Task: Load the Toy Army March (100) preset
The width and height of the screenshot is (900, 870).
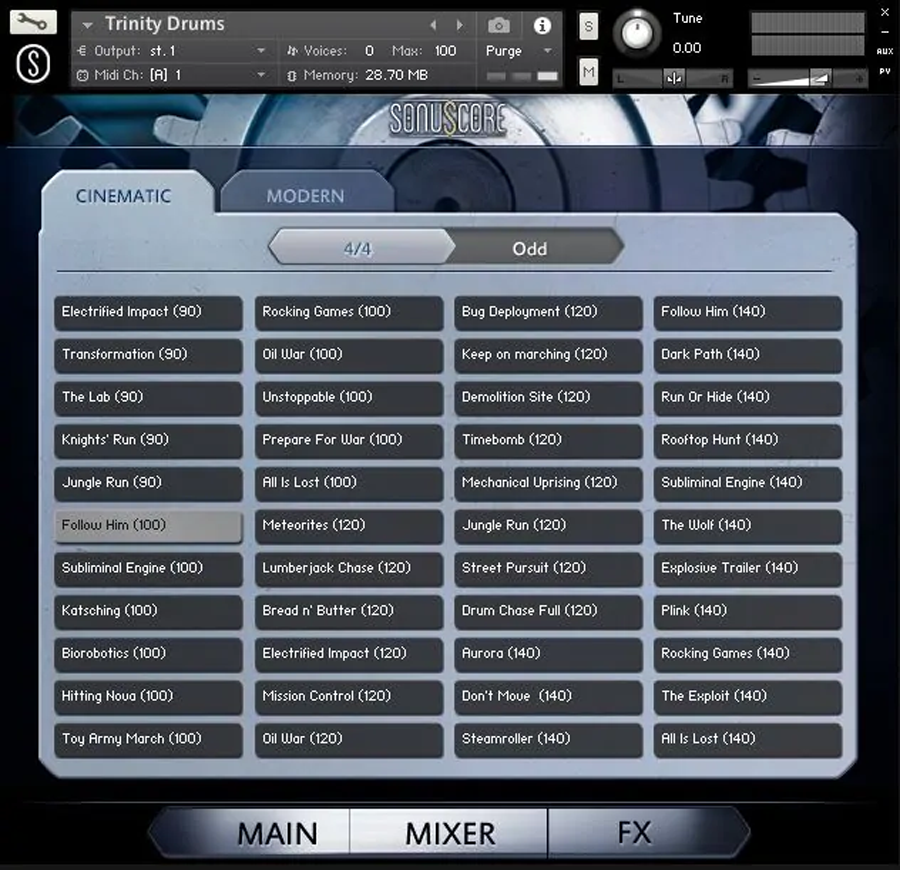Action: coord(149,739)
